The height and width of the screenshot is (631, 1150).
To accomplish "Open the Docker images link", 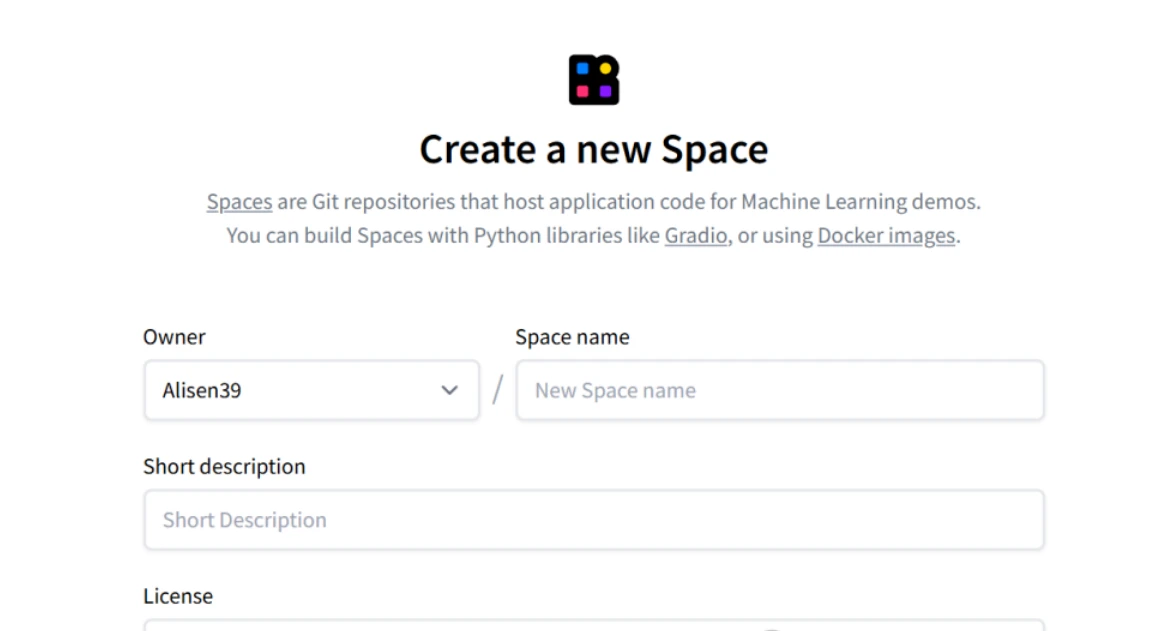I will coord(886,236).
